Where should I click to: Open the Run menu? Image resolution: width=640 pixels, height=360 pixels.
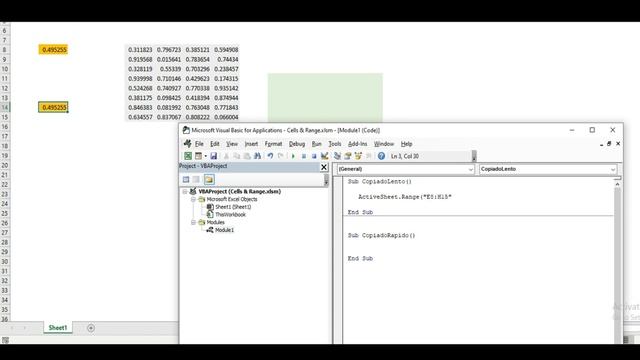[x=316, y=144]
